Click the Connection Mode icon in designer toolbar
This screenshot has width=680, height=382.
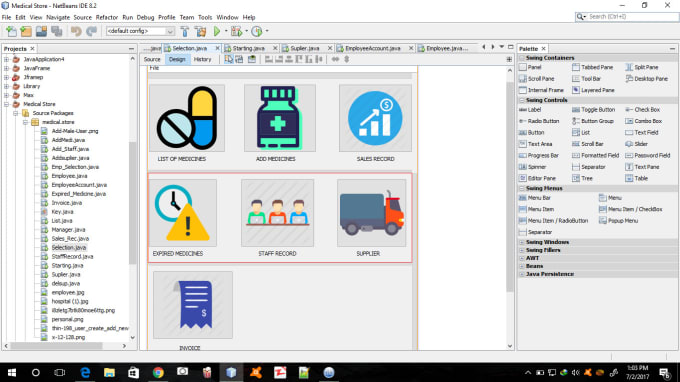point(239,59)
